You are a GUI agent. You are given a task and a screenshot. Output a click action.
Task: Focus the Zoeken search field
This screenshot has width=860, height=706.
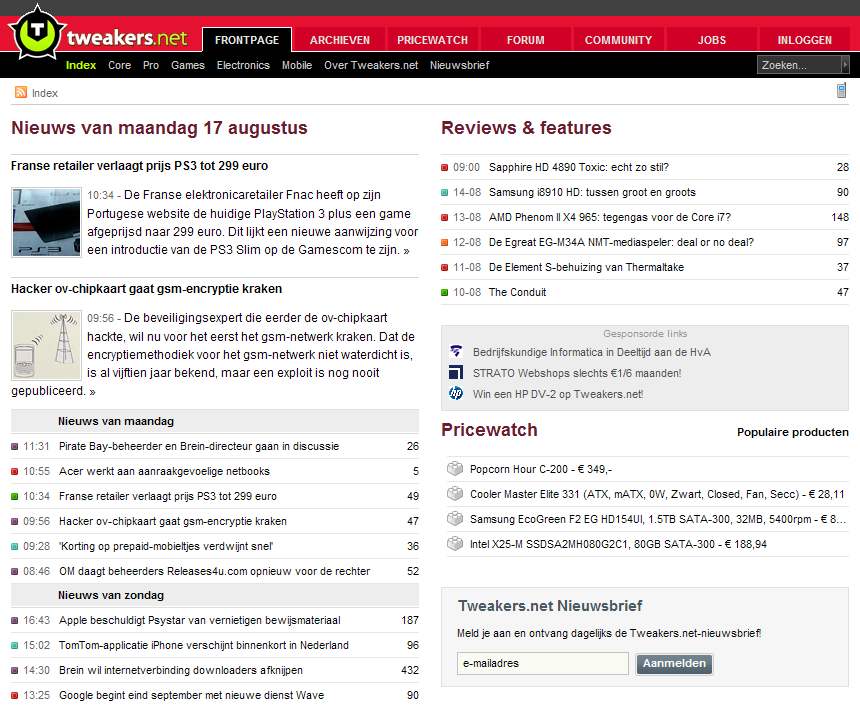tap(799, 65)
